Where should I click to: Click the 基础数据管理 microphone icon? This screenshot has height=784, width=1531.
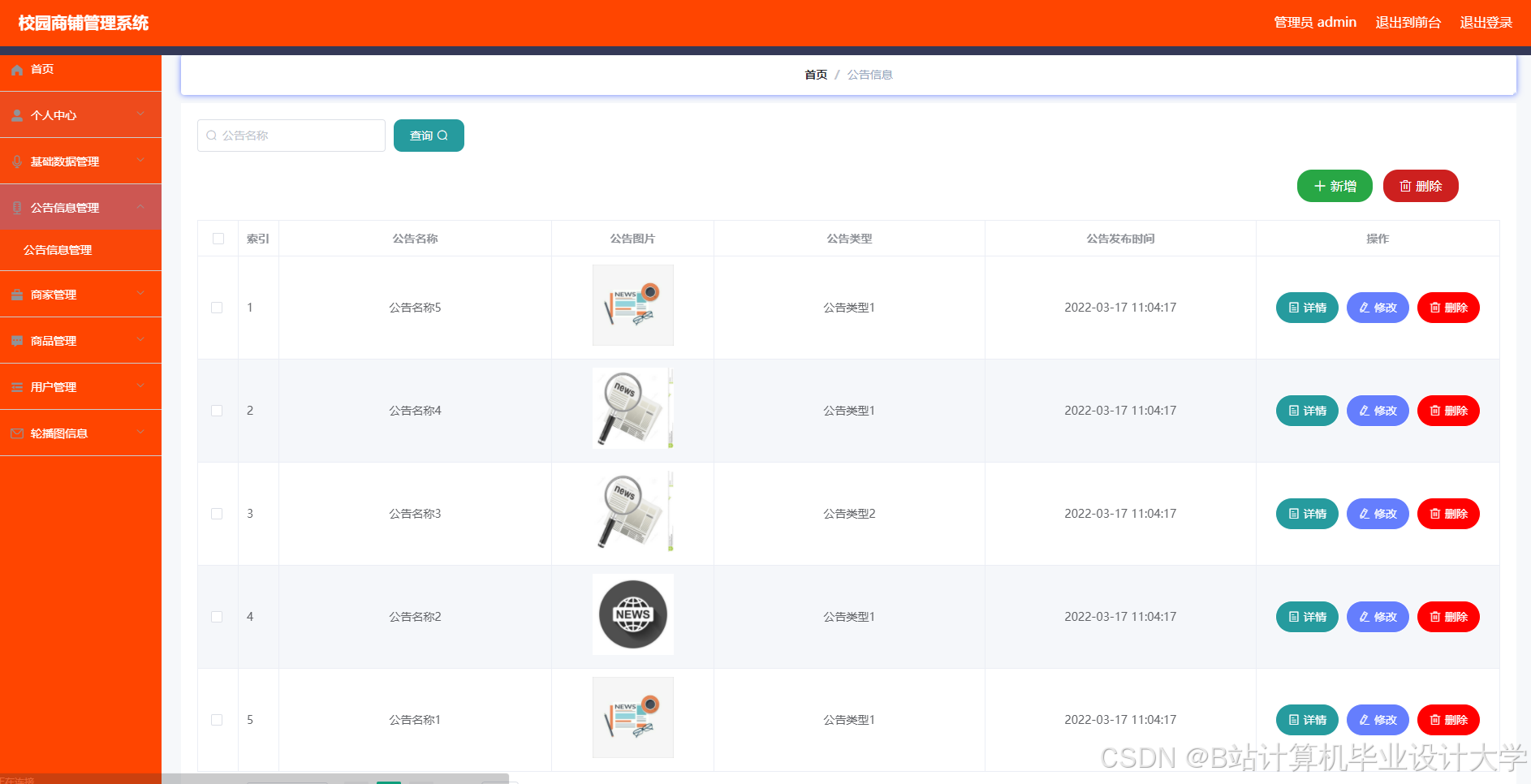click(17, 162)
